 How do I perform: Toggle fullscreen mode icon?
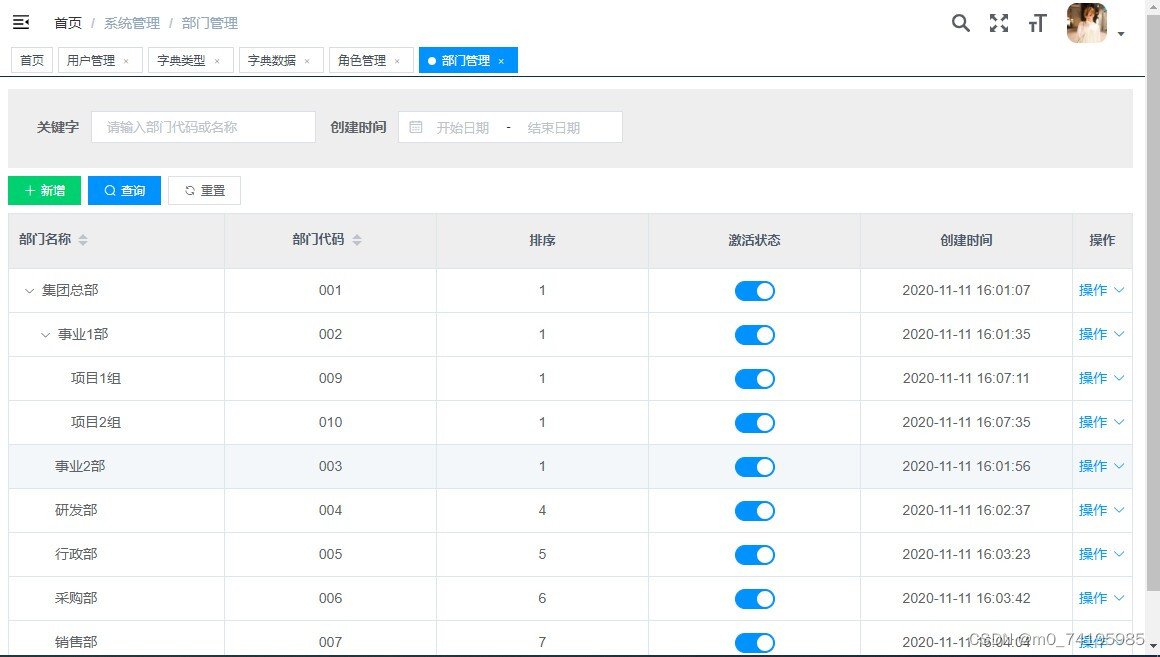click(999, 23)
